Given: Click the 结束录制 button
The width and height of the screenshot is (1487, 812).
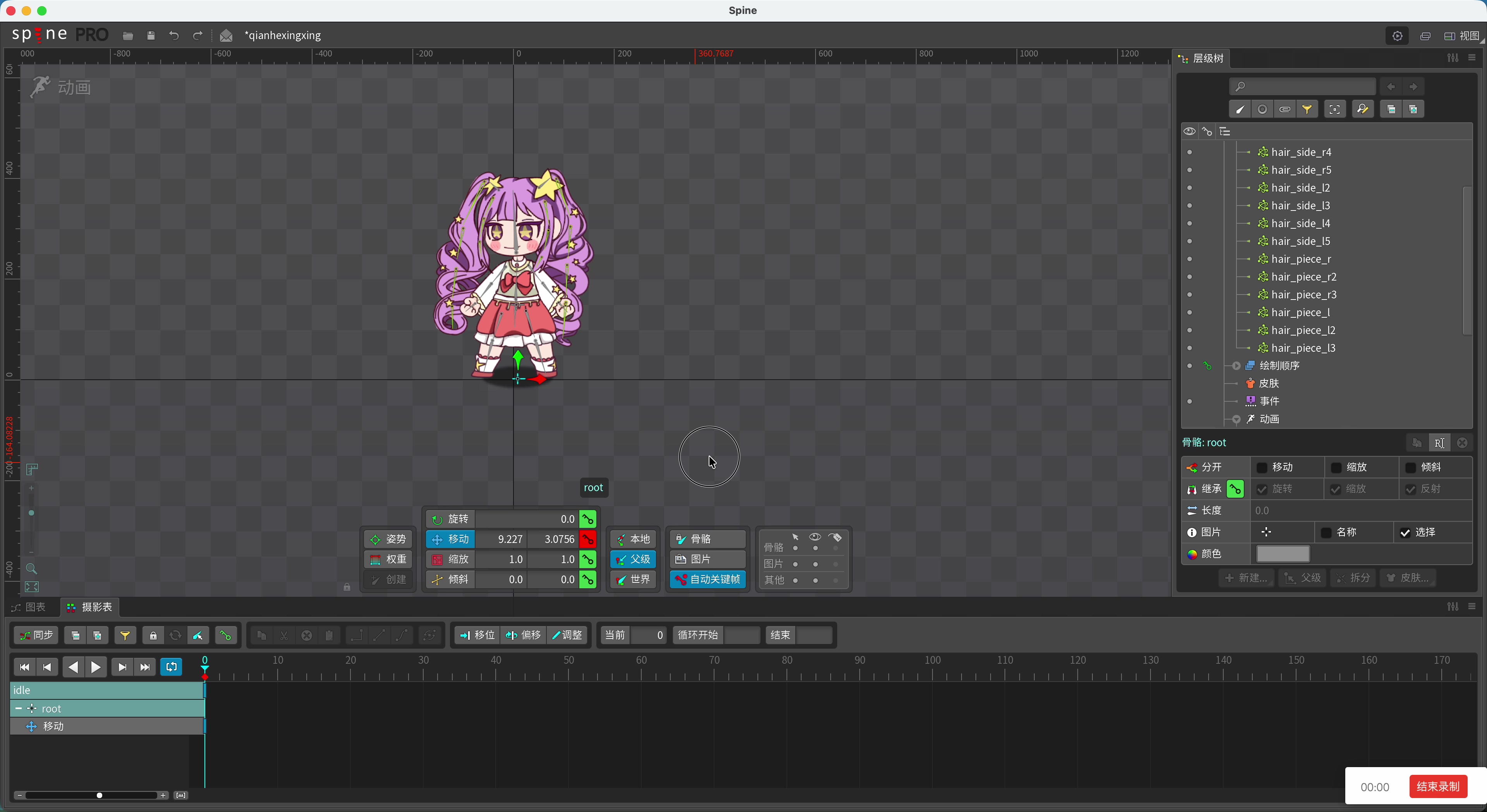Looking at the screenshot, I should tap(1437, 786).
